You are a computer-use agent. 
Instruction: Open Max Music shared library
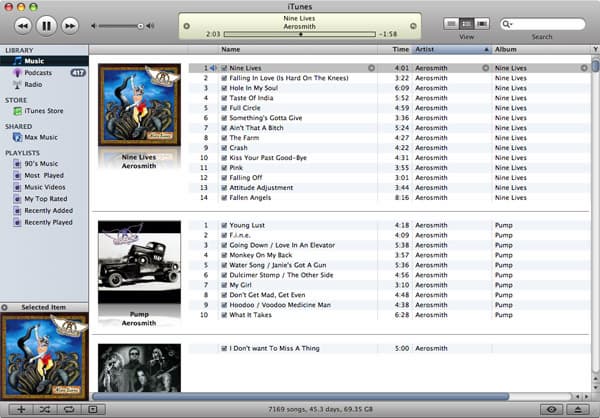(x=41, y=137)
